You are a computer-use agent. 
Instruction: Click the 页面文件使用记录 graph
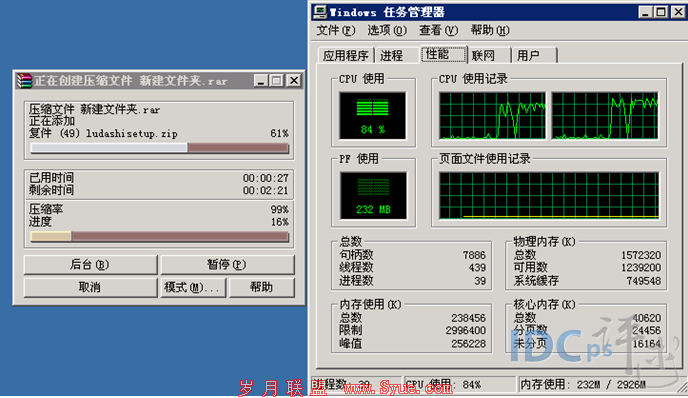[549, 195]
